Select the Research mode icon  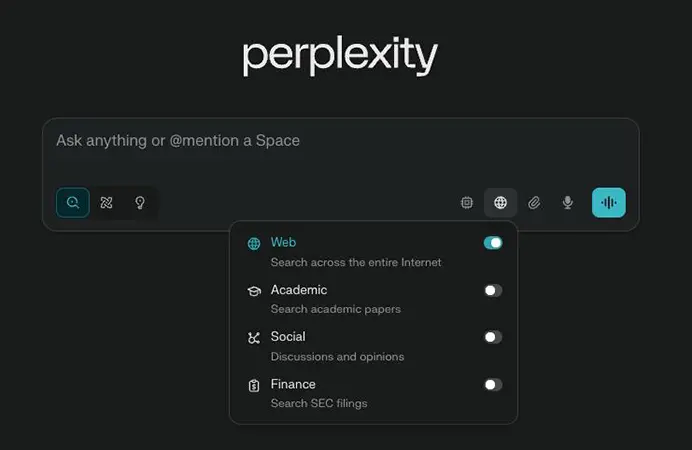106,202
